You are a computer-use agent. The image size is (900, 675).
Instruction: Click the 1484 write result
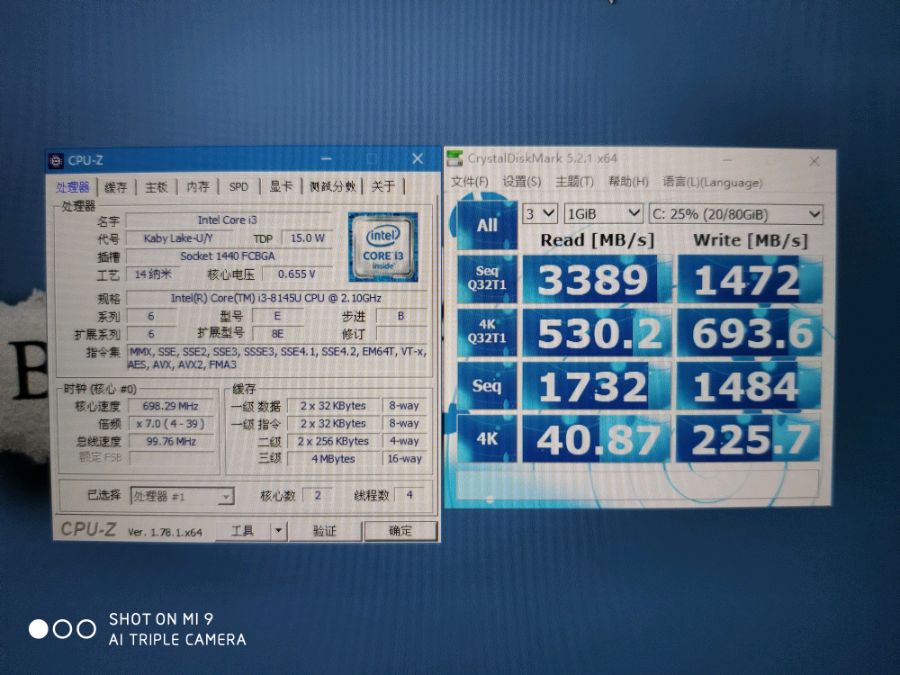tap(748, 386)
